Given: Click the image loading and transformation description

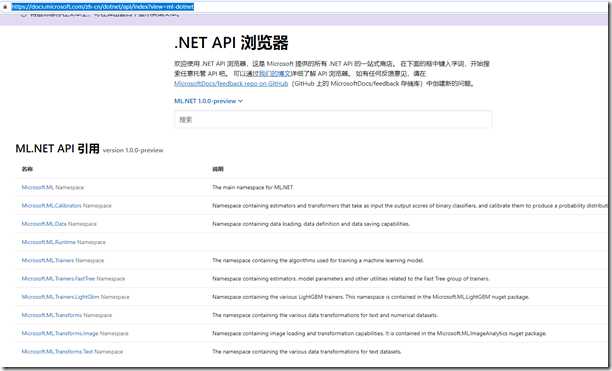Looking at the screenshot, I should point(379,334).
